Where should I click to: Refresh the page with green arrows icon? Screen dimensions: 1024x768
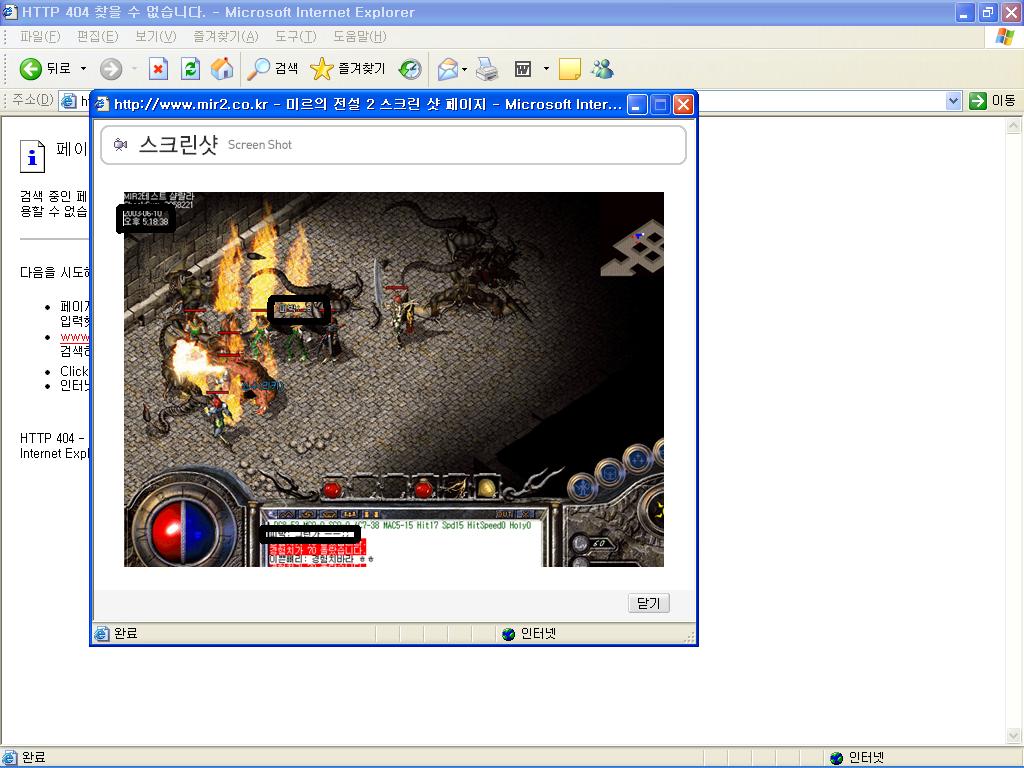[190, 69]
